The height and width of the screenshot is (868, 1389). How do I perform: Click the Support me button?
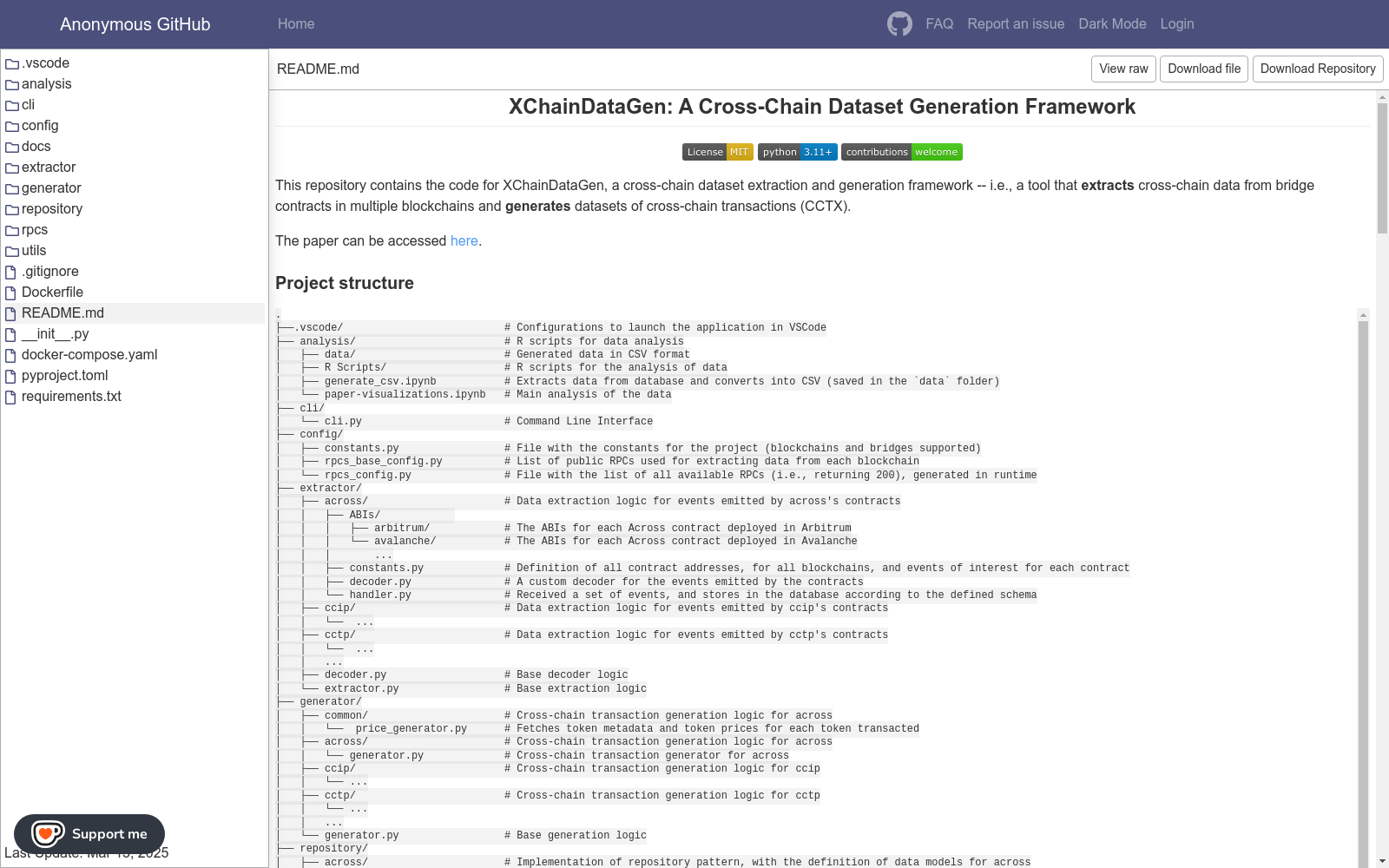89,834
